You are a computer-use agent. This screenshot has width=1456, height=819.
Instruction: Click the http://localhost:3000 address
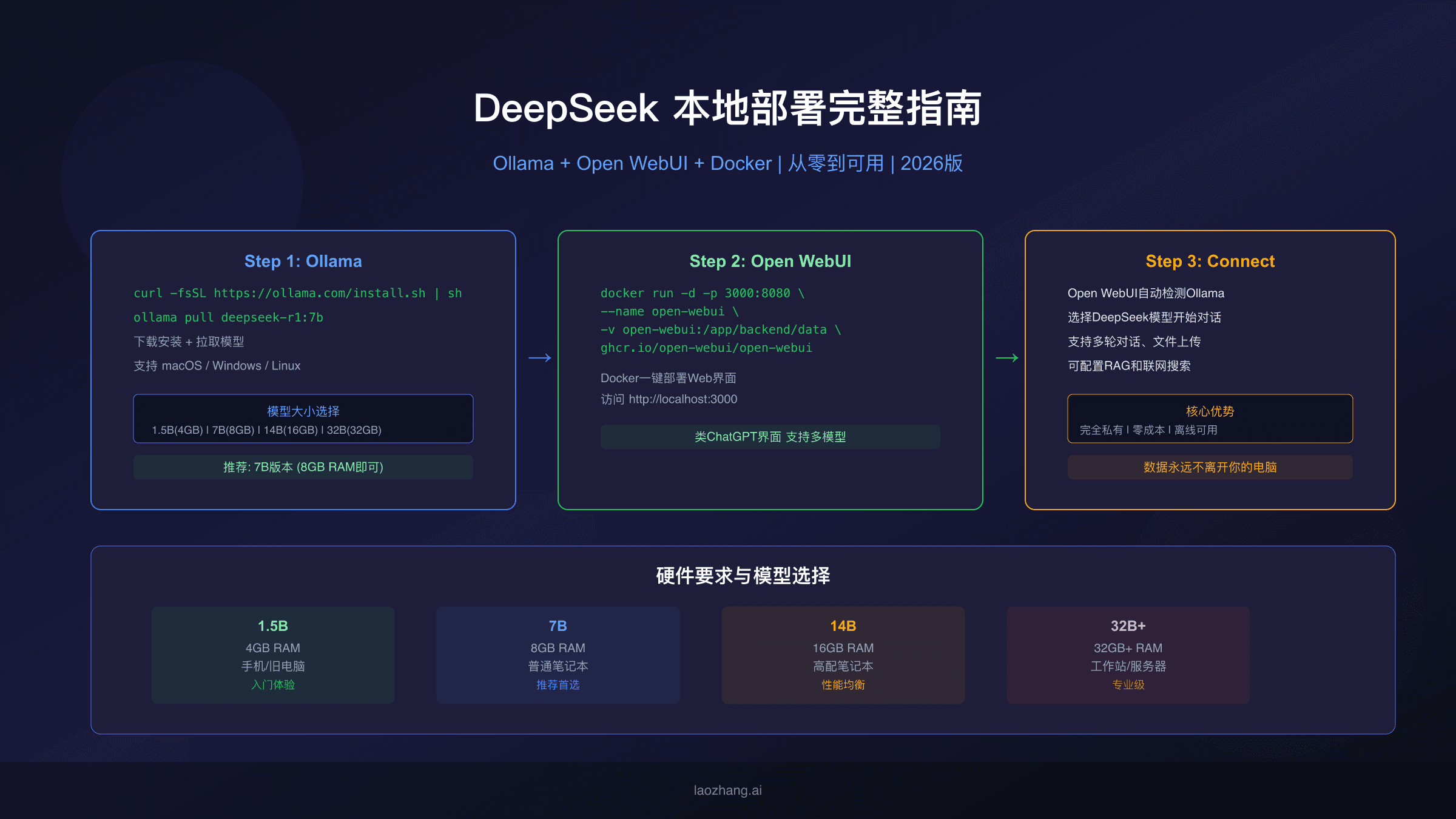(x=682, y=399)
